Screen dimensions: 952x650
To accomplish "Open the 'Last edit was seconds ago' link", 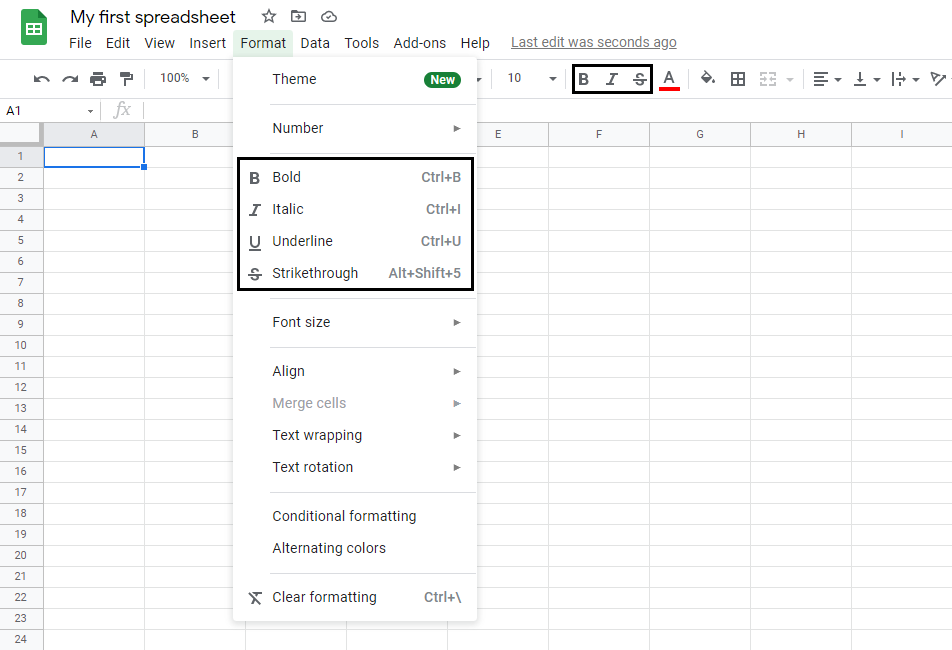I will [593, 42].
